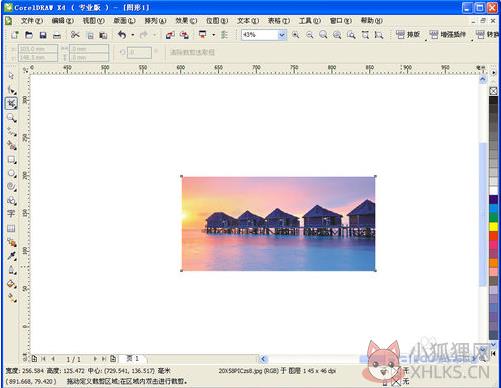Select the Polygon/Spiral tool in toolbox
The width and height of the screenshot is (501, 388).
(11, 187)
